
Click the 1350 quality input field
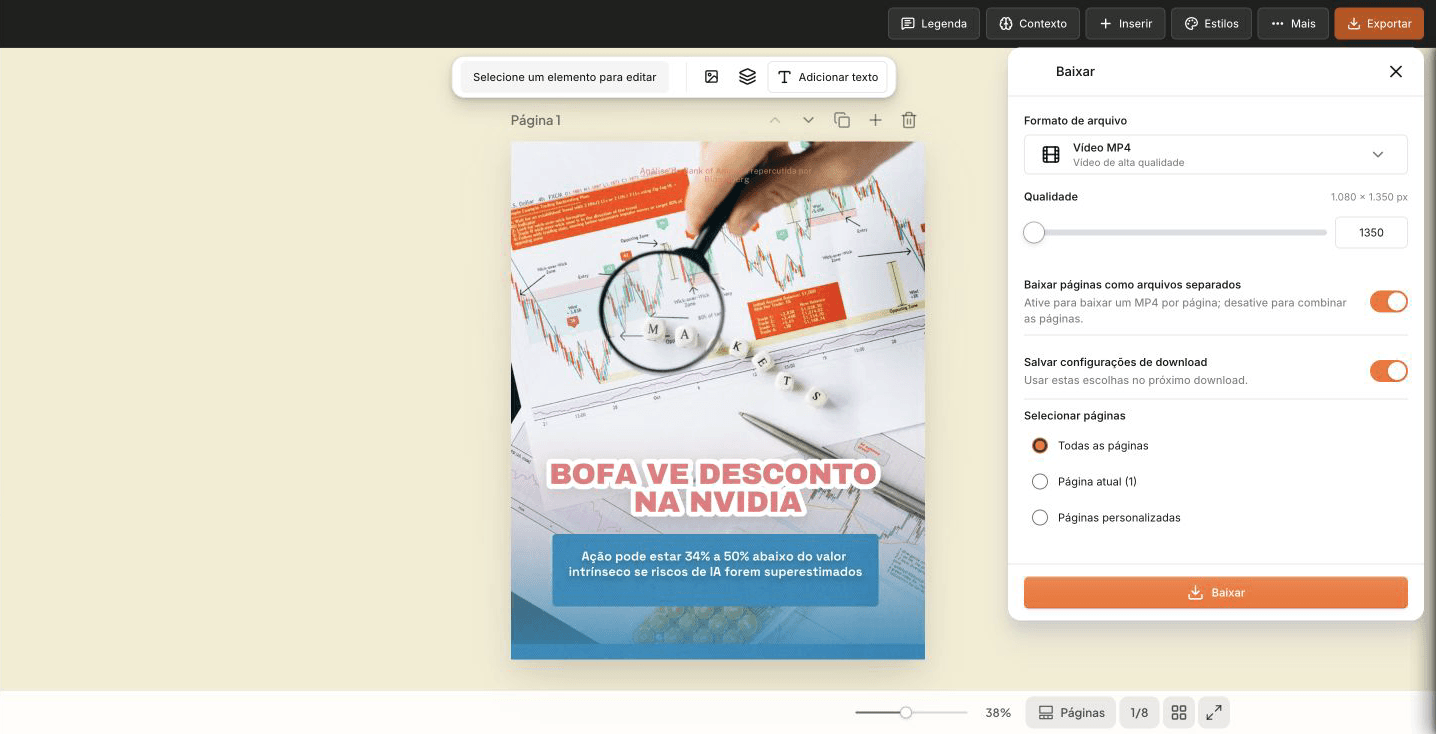1371,232
